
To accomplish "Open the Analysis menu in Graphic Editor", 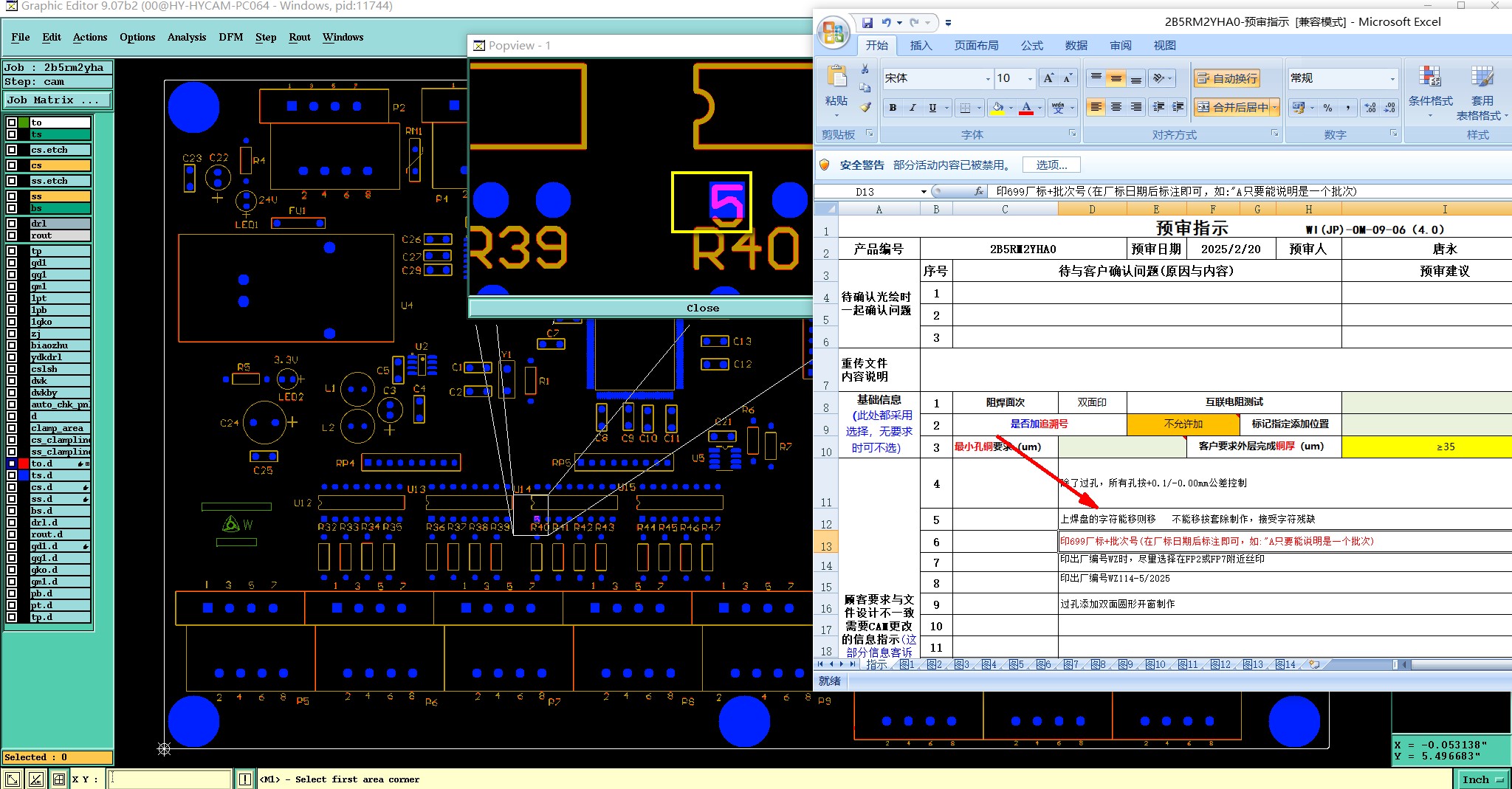I will coord(187,37).
